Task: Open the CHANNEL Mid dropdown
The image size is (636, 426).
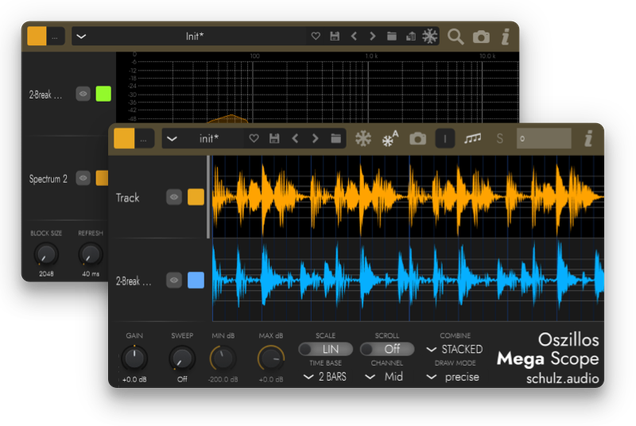Action: click(386, 377)
